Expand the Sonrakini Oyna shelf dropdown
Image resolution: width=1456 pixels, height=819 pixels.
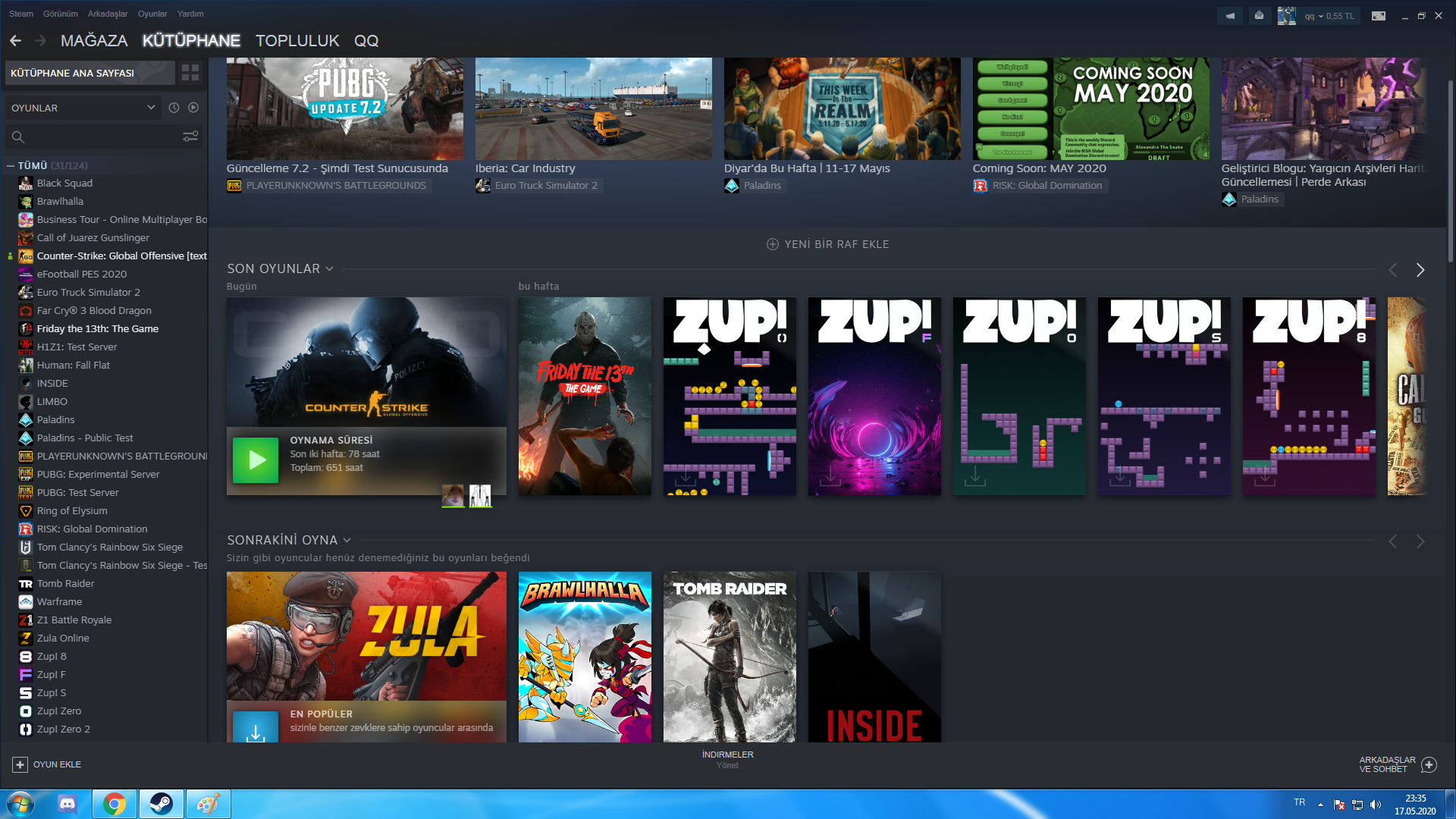click(347, 540)
